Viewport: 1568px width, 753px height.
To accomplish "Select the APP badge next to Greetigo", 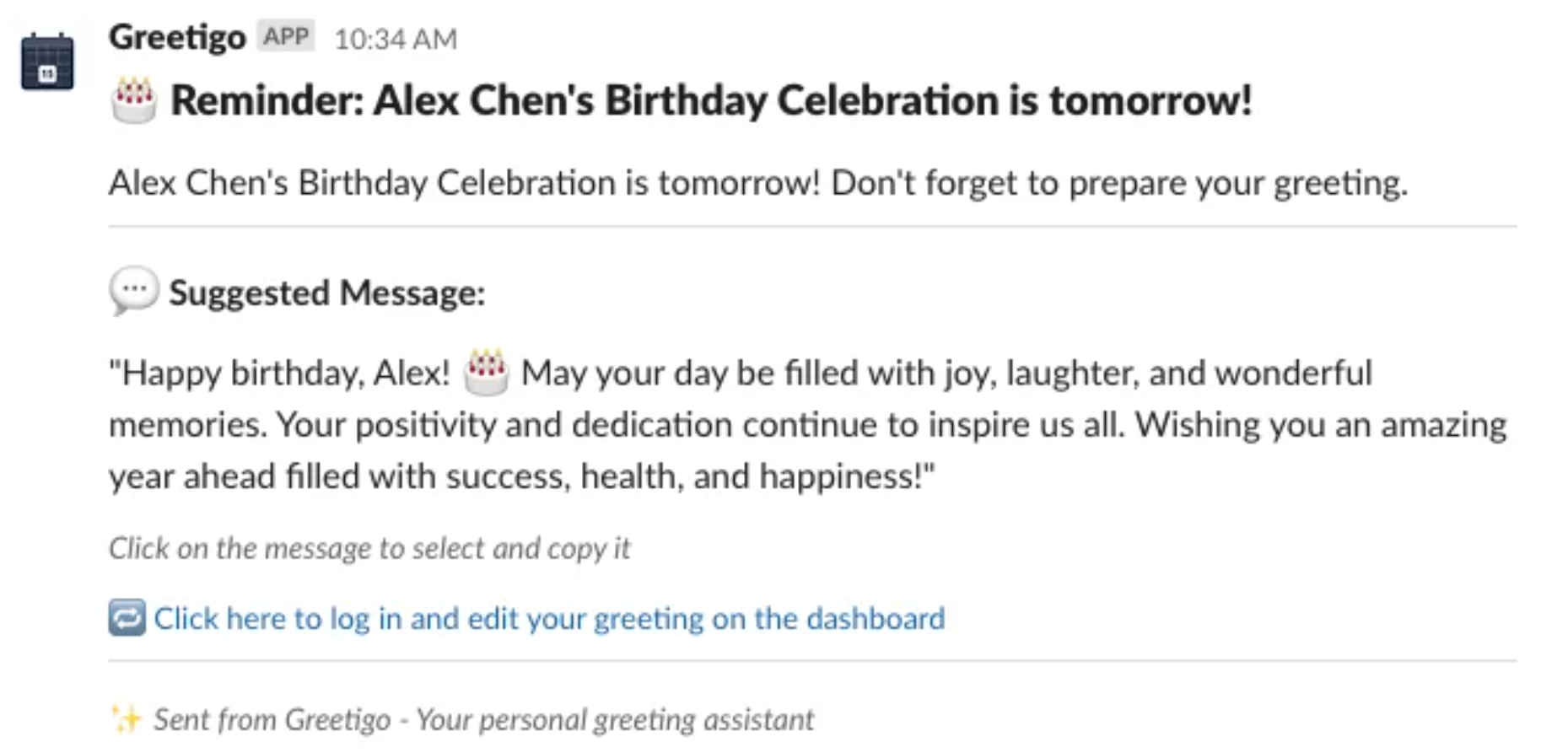I will tap(286, 36).
